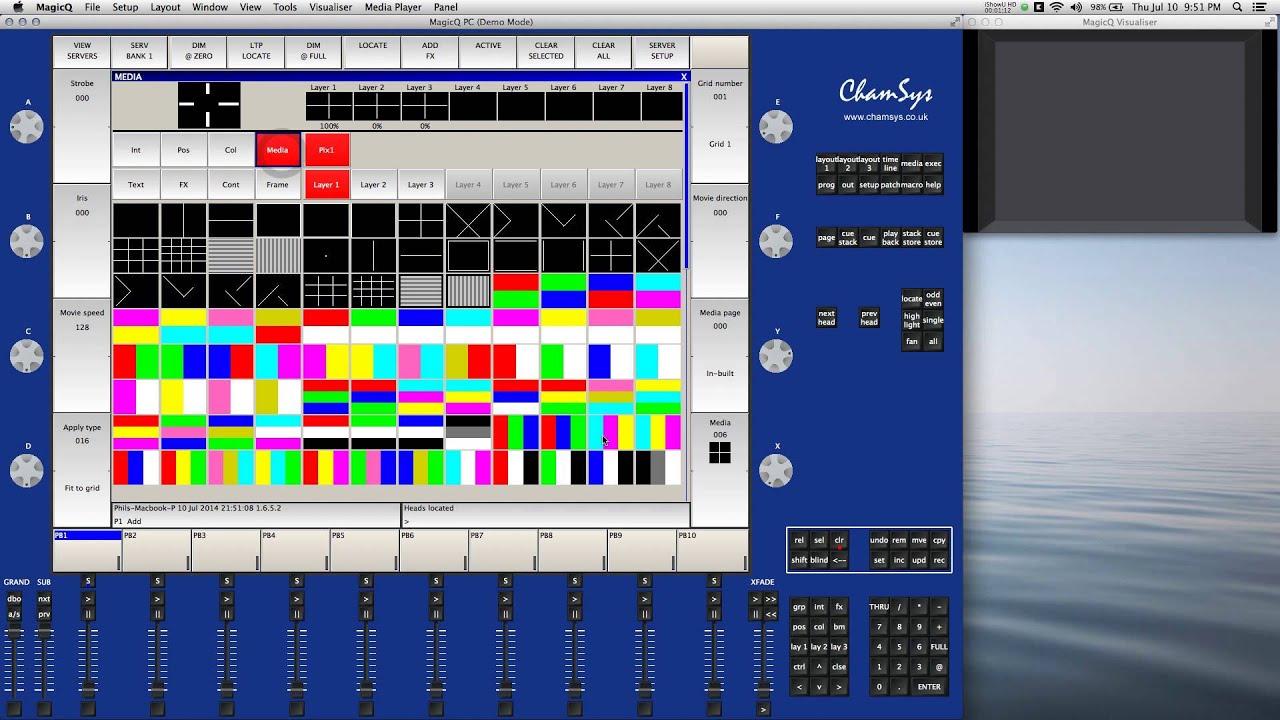Turn encoder wheel A
Image resolution: width=1280 pixels, height=720 pixels.
[27, 126]
